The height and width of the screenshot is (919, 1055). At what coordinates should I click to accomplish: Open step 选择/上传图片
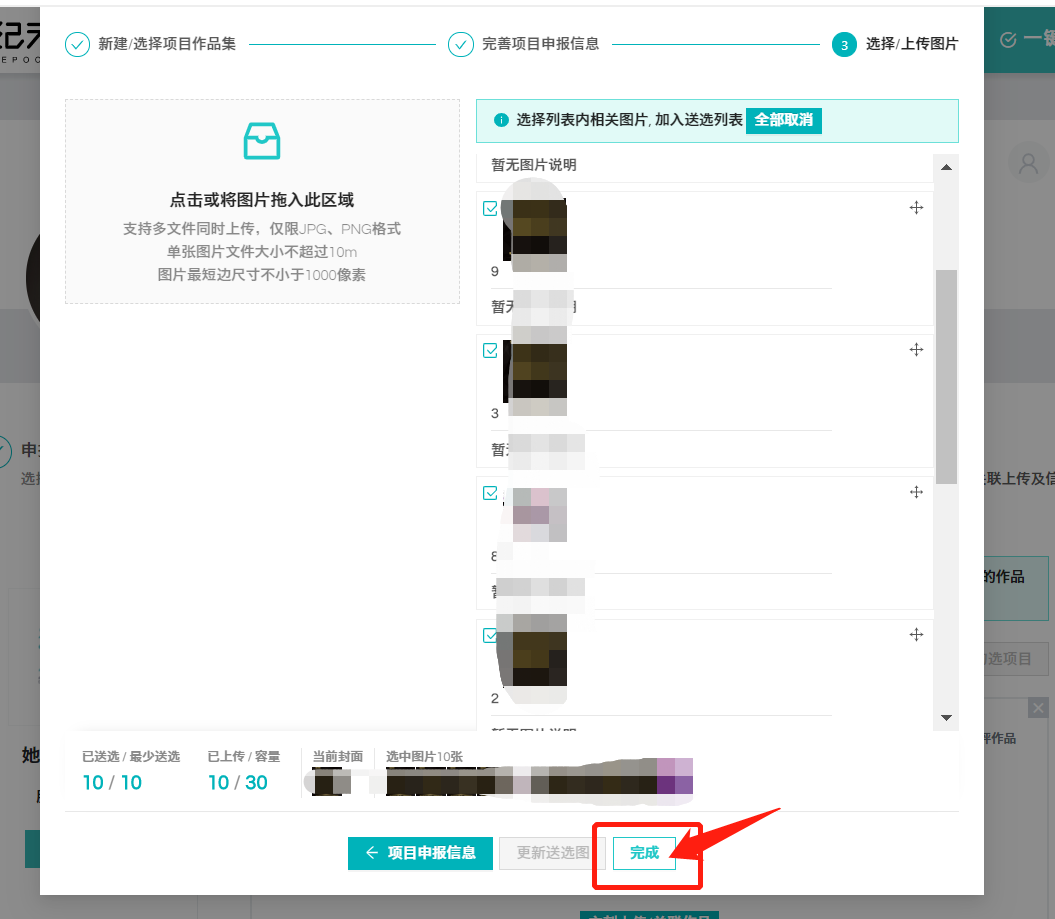912,44
